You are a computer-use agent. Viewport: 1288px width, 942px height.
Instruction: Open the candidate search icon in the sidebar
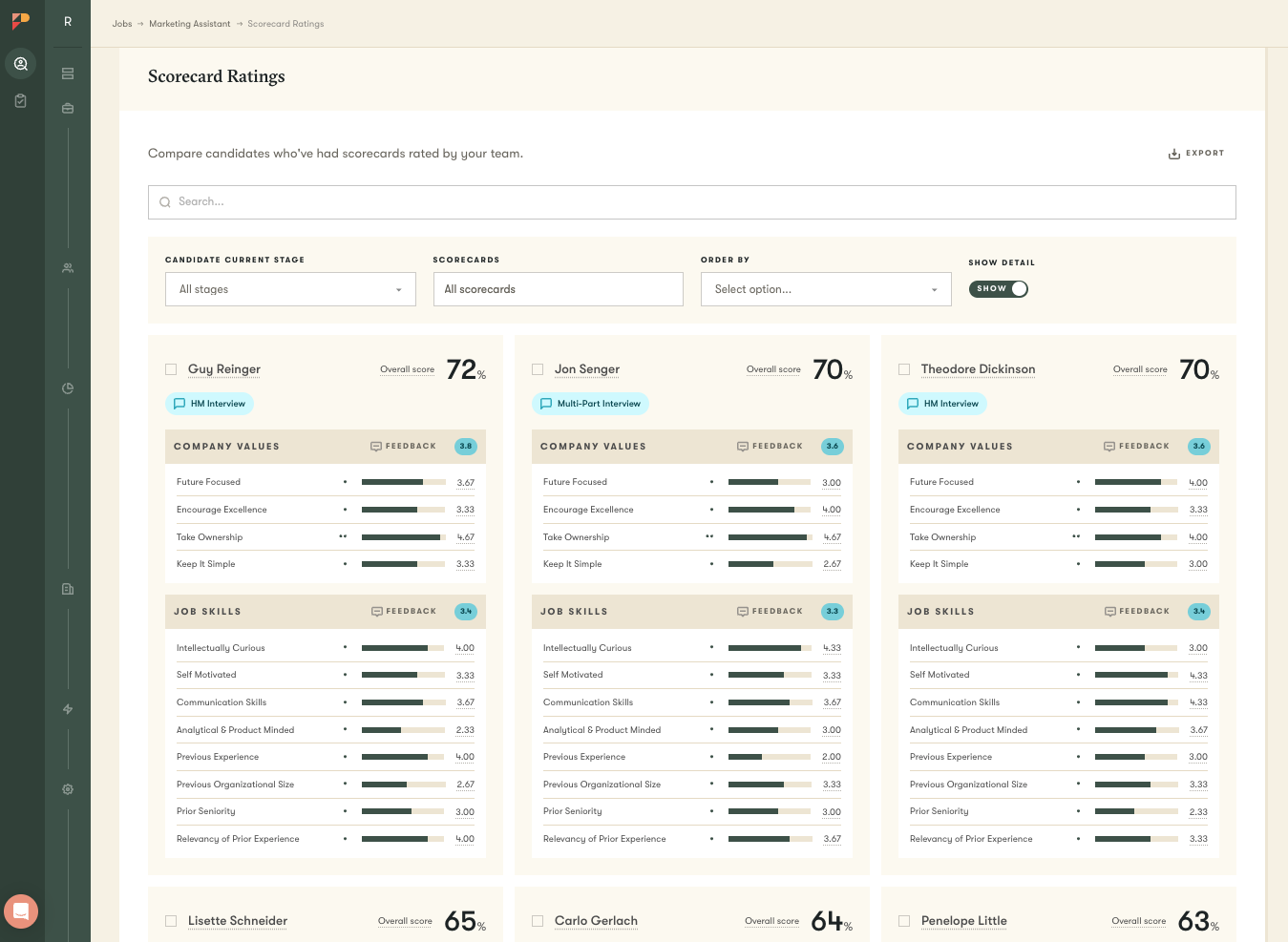(x=21, y=64)
